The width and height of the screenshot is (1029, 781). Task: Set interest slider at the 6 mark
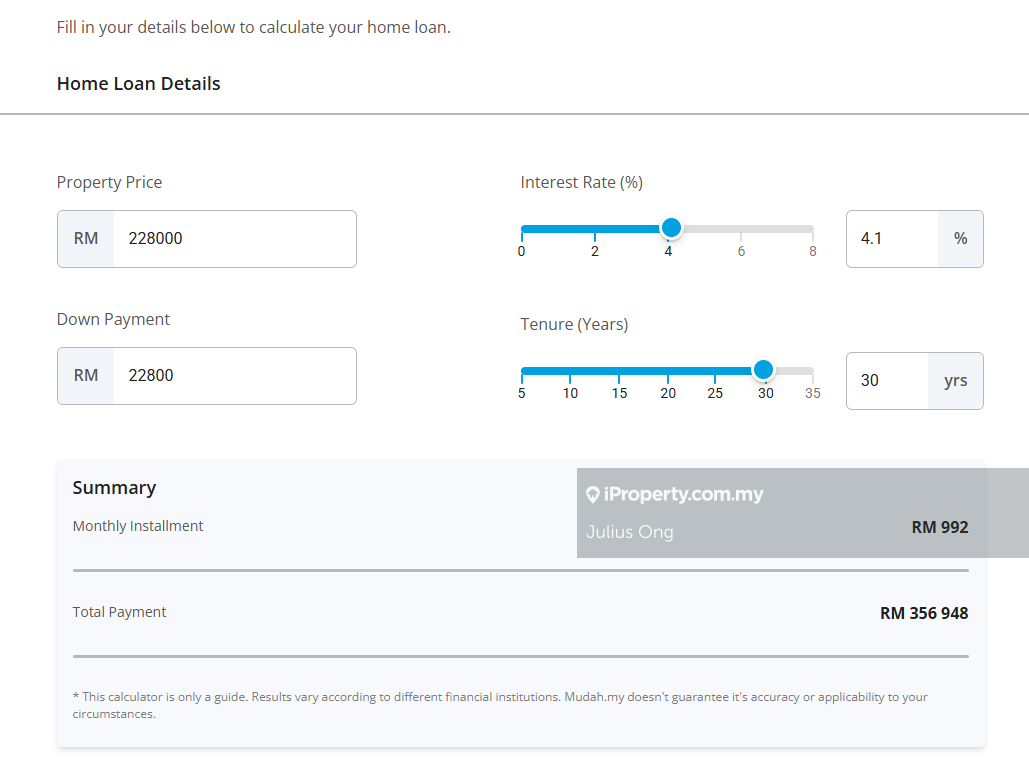(x=741, y=229)
